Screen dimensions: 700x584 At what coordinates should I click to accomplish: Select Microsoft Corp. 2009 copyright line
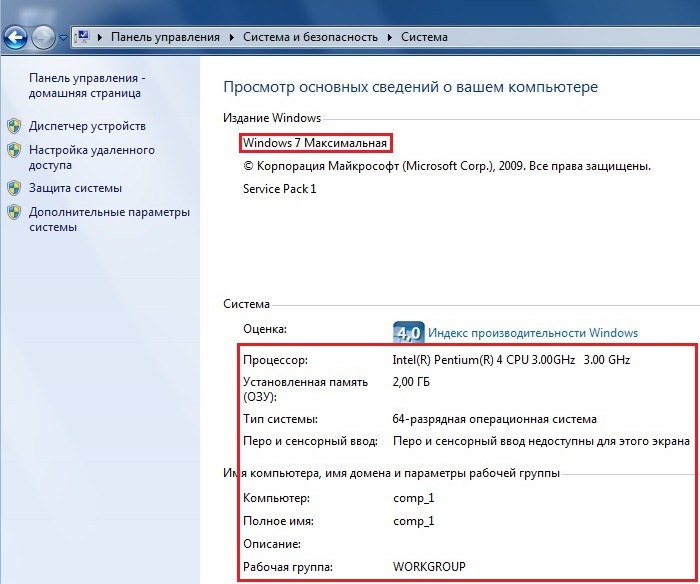pyautogui.click(x=447, y=166)
